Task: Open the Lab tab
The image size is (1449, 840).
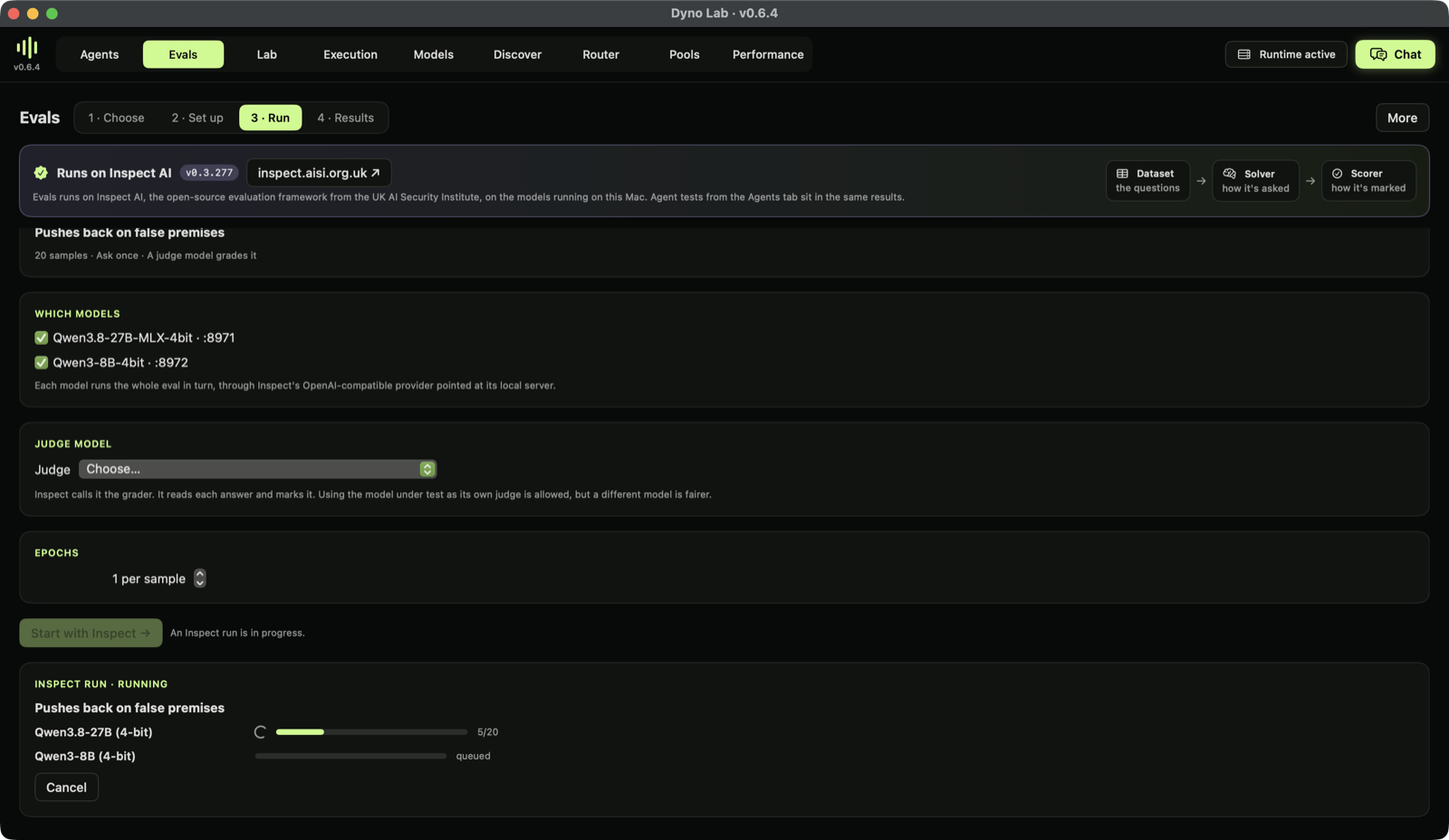Action: tap(266, 54)
